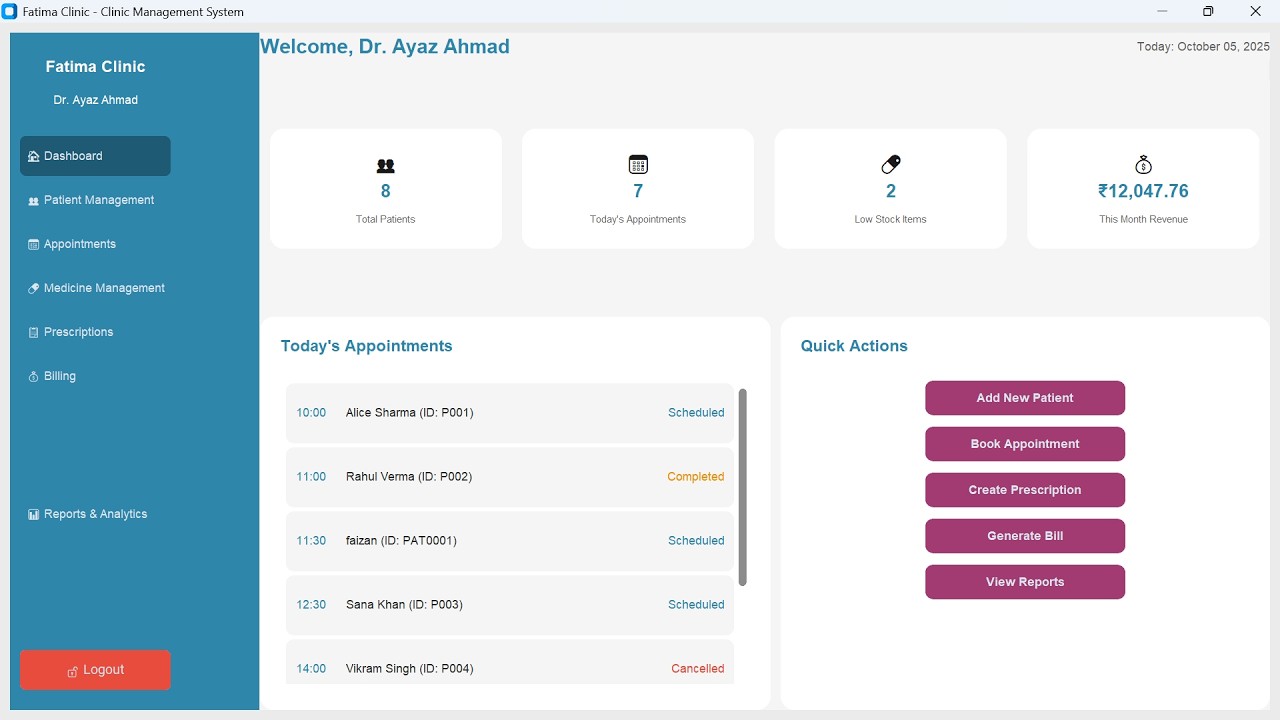Image resolution: width=1280 pixels, height=720 pixels.
Task: Open Reports & Analytics
Action: pos(95,514)
